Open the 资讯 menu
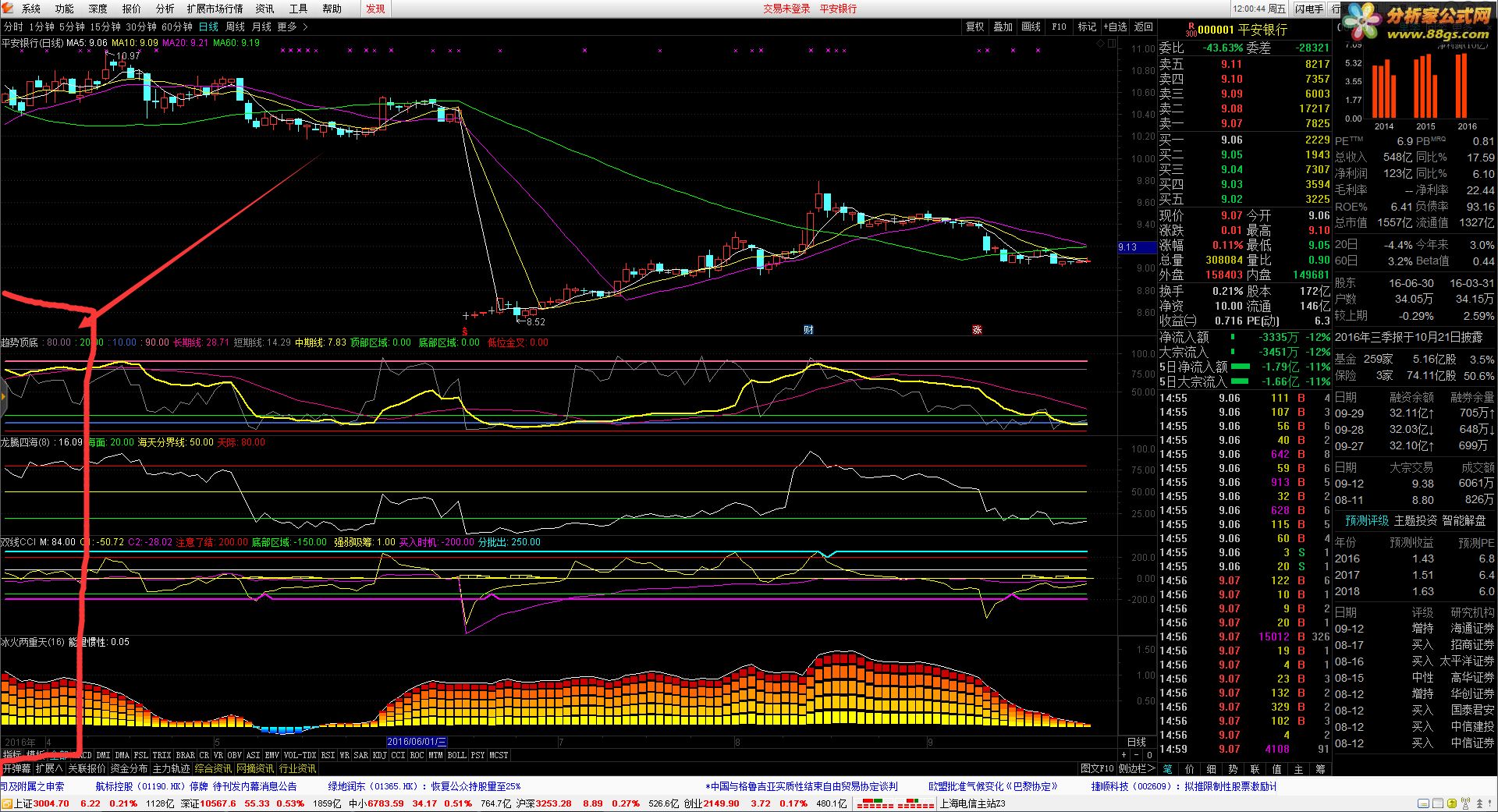 click(265, 9)
